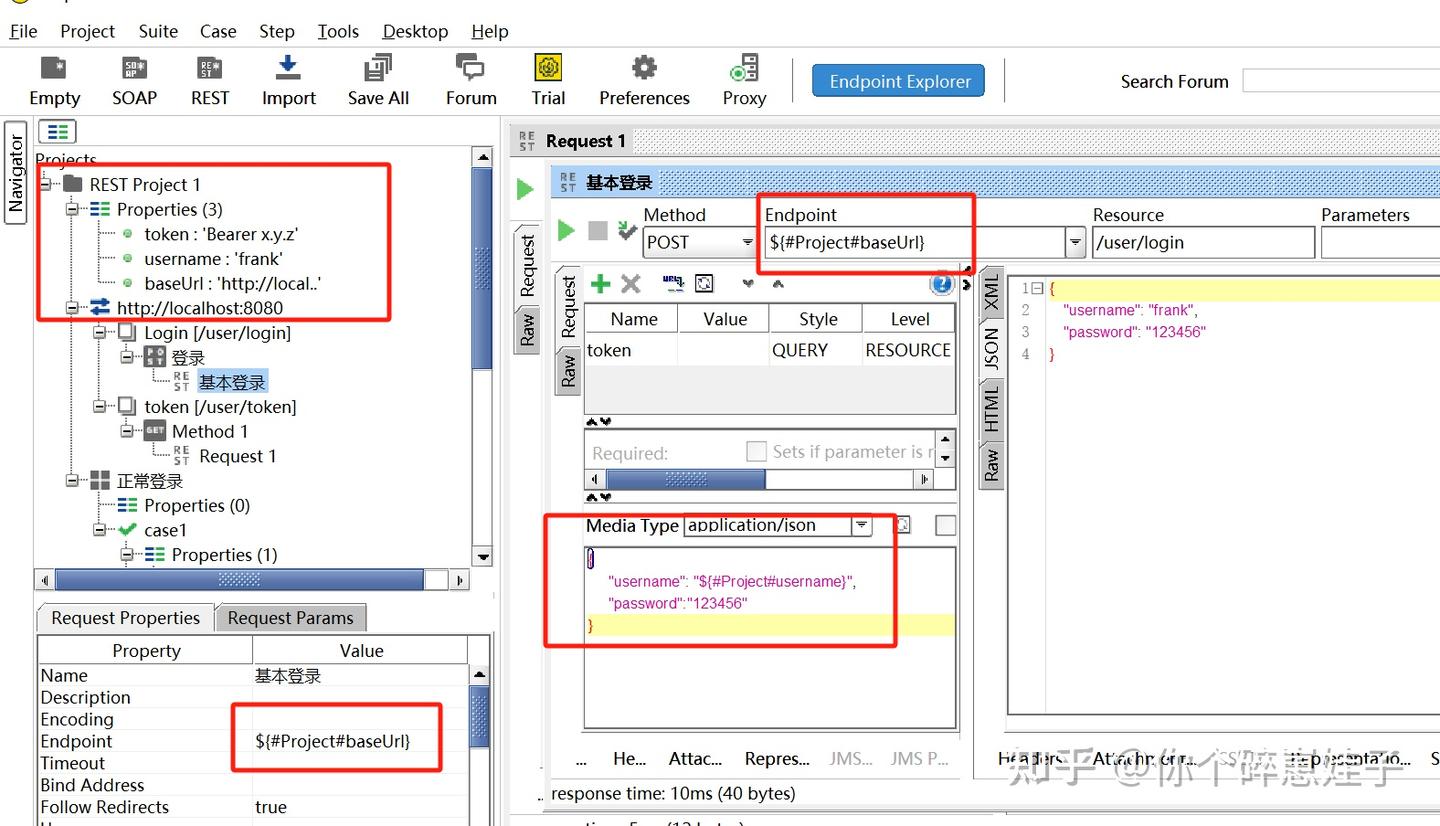Open the Forum from the toolbar

(471, 80)
